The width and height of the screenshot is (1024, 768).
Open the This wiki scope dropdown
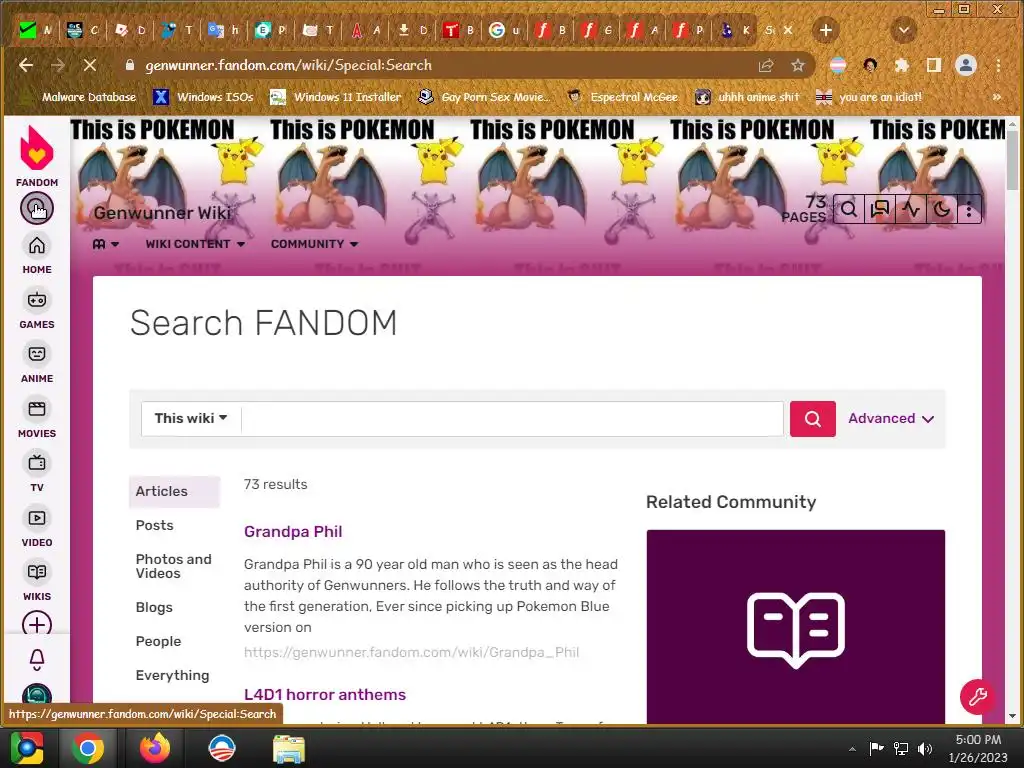tap(191, 419)
